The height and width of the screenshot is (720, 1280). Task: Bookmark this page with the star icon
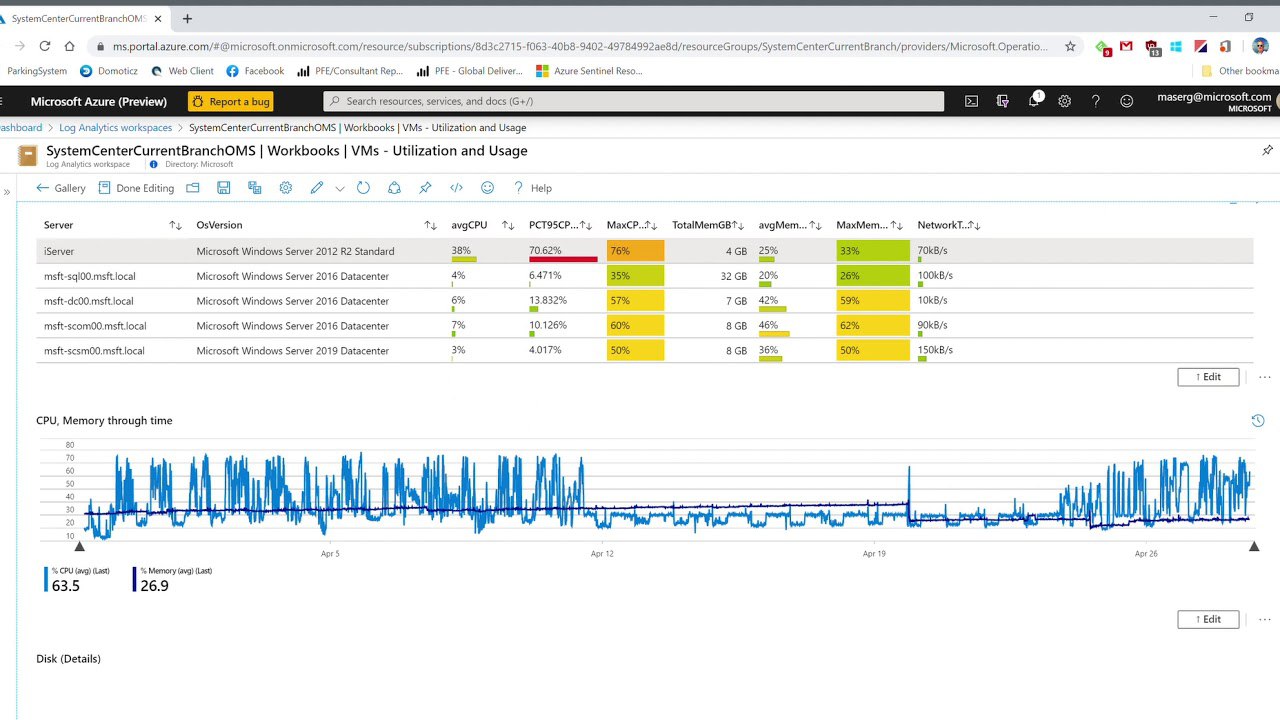coord(1070,46)
